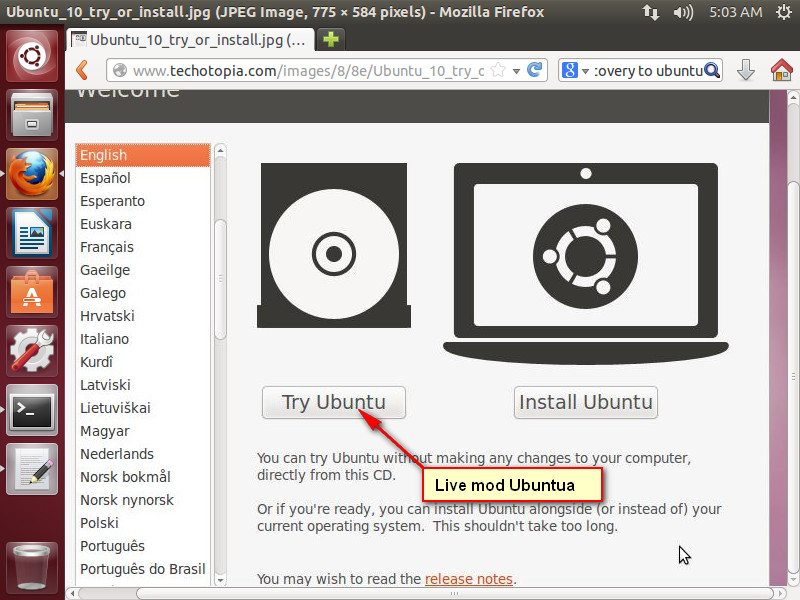The height and width of the screenshot is (600, 800).
Task: Go to the Firefox home page icon
Action: coord(781,70)
